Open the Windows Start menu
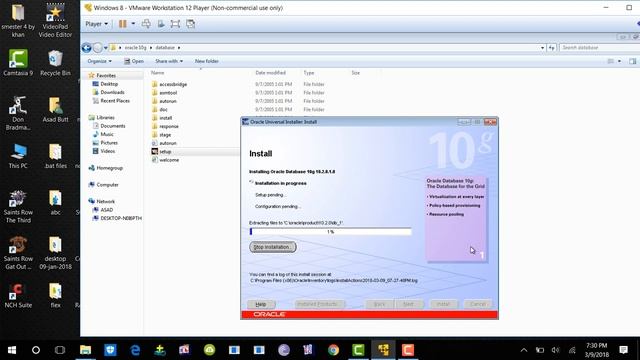The height and width of the screenshot is (360, 640). click(x=12, y=350)
